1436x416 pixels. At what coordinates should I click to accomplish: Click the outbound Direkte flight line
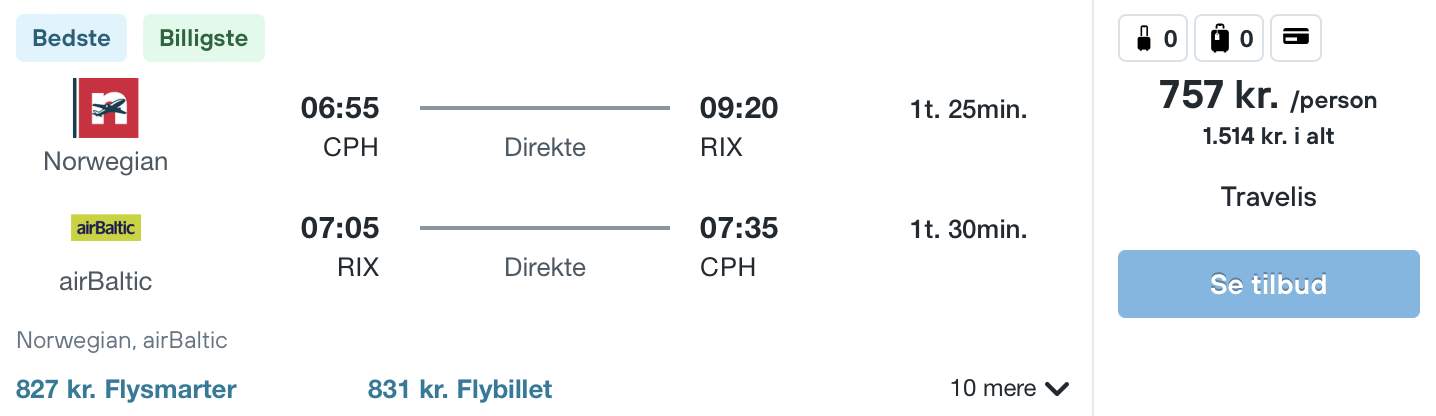(545, 108)
